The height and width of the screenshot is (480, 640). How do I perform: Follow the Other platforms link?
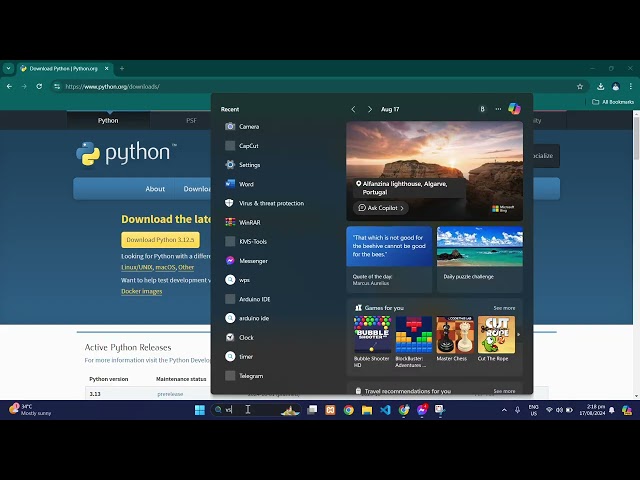pos(186,267)
